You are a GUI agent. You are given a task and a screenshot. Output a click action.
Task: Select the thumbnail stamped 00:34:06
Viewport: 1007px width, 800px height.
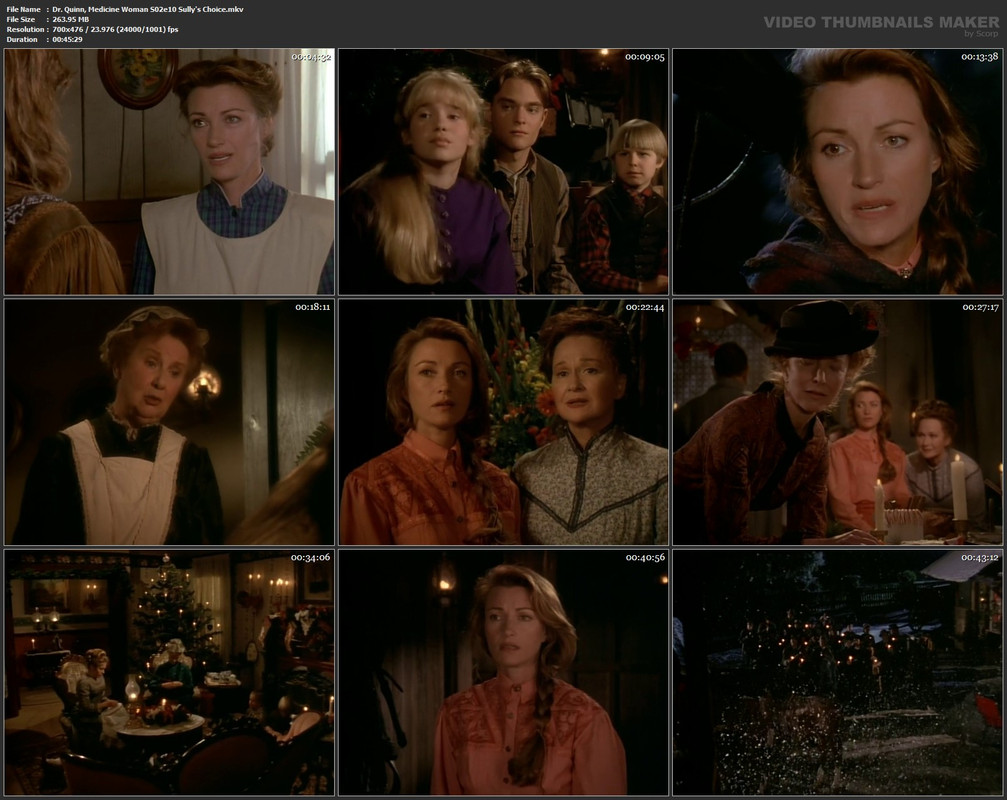(169, 672)
